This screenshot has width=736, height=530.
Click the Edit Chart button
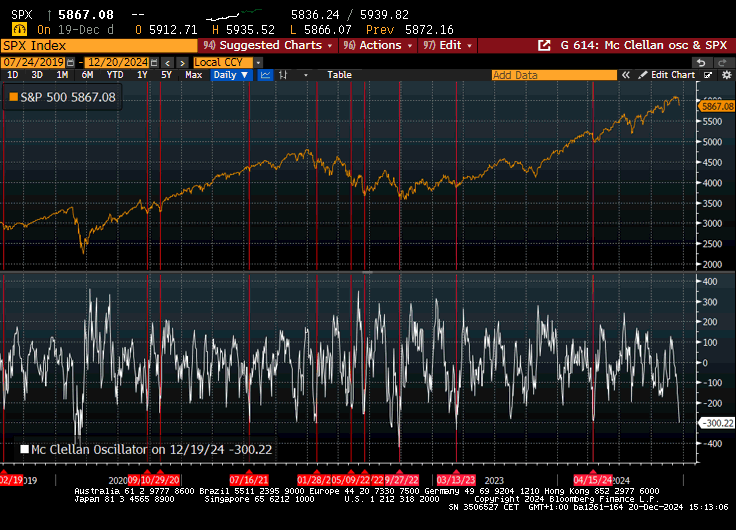point(667,75)
